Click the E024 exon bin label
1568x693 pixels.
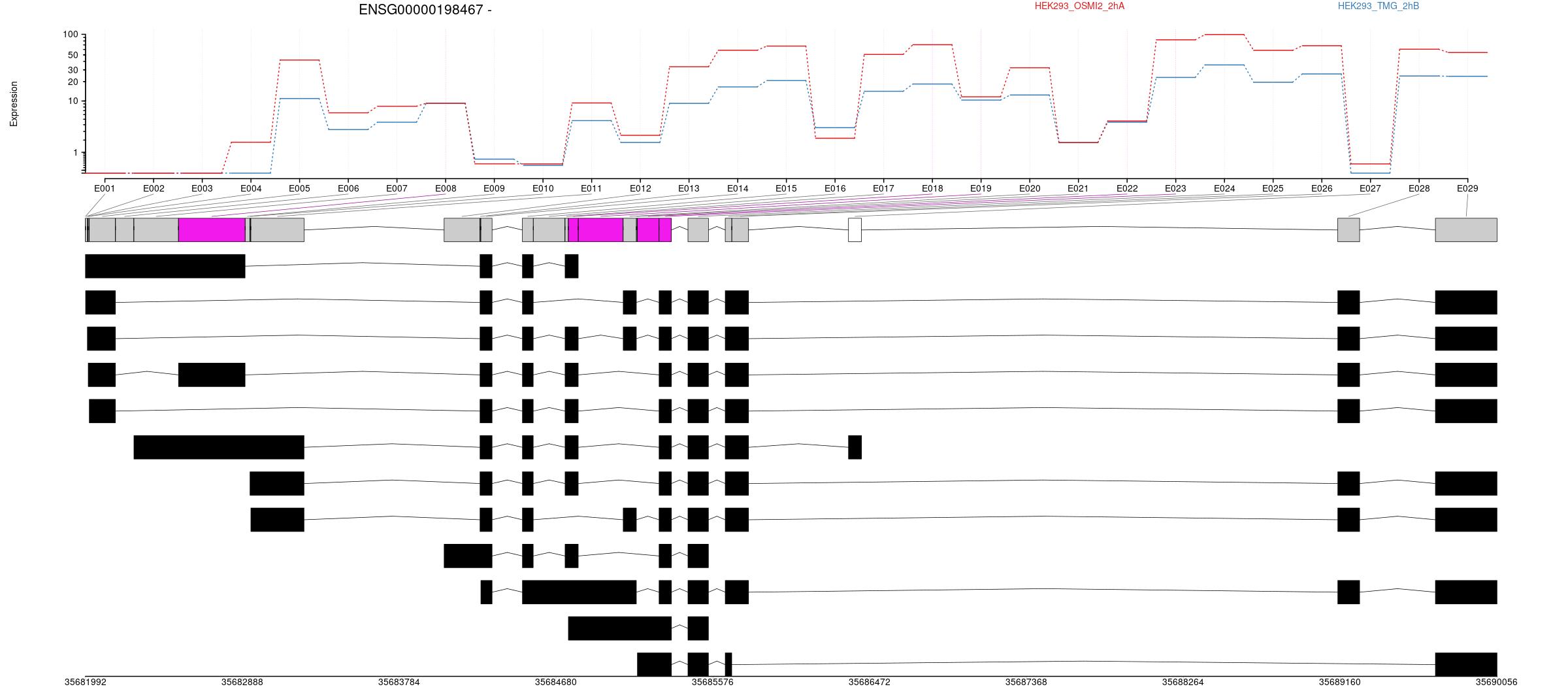[x=1224, y=188]
